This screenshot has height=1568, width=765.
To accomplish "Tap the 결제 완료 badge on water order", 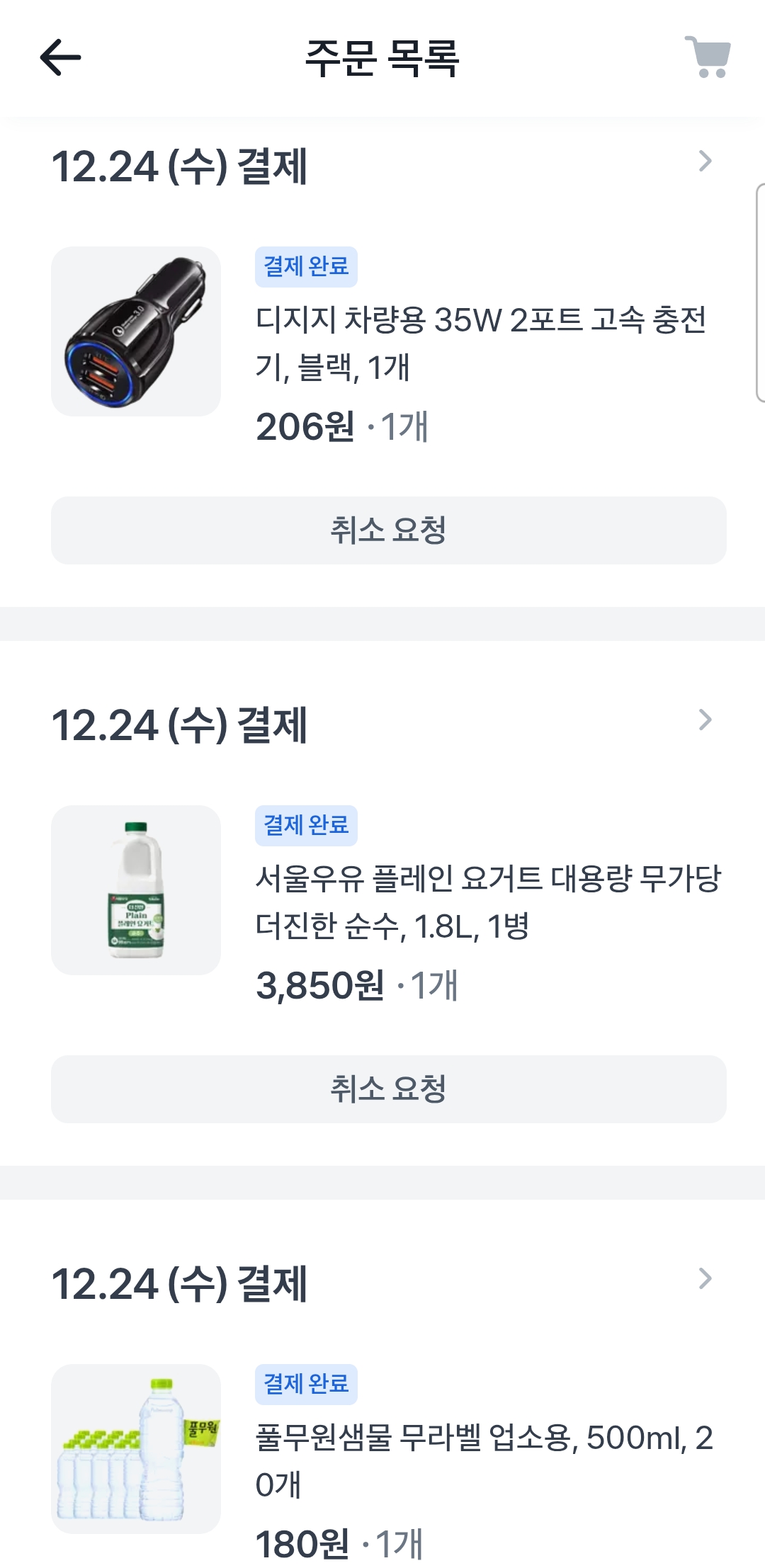I will (306, 1384).
